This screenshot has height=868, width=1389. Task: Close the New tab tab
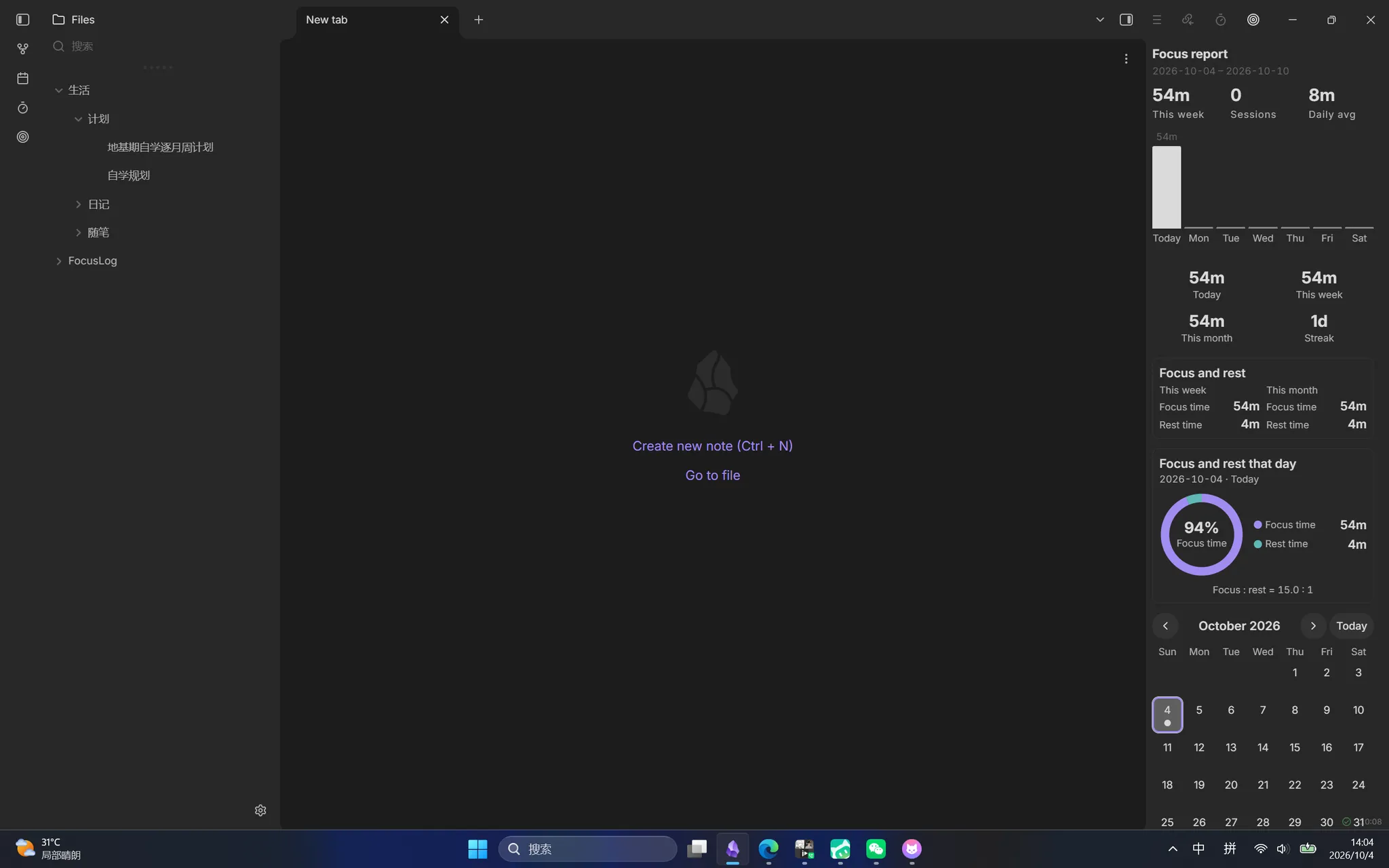[x=444, y=20]
